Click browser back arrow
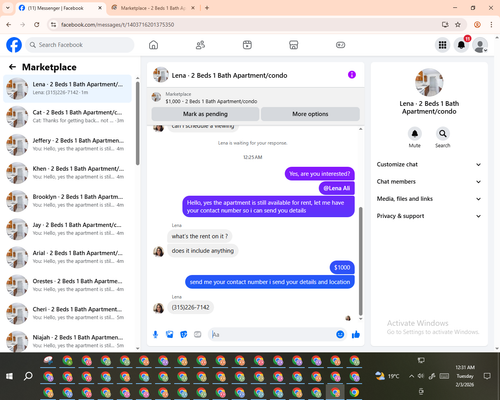Viewport: 500px width, 400px height. tap(9, 24)
